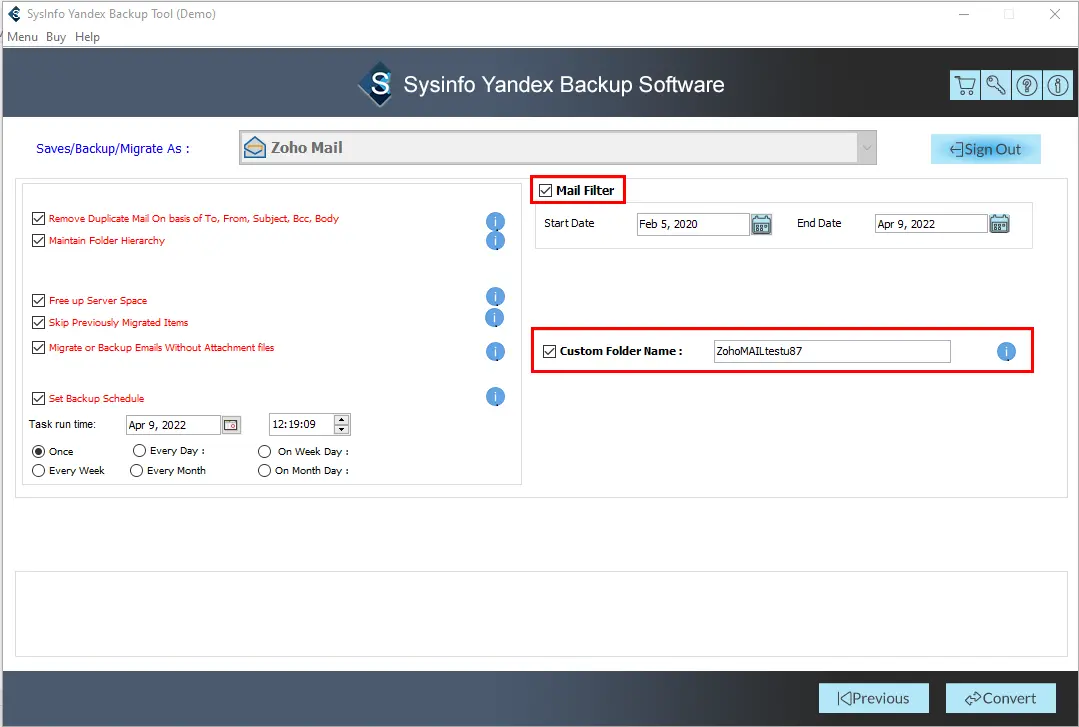This screenshot has width=1079, height=727.
Task: Disable Free up Server Space option
Action: coord(39,300)
